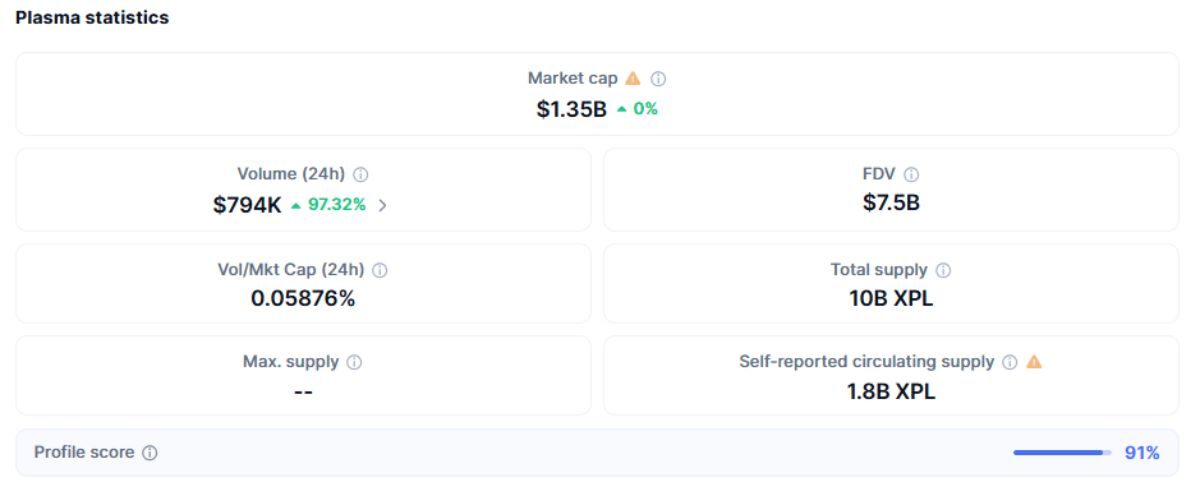
Task: Click info icon beside Self-reported circulating supply
Action: pos(1010,362)
